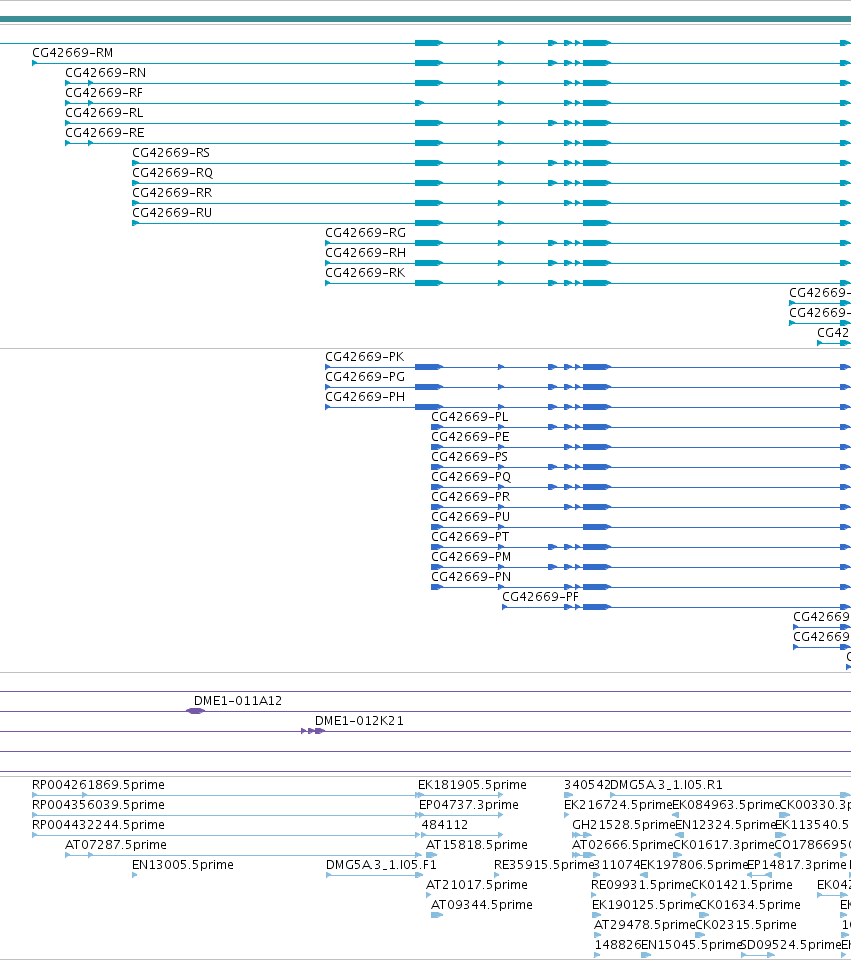This screenshot has height=960, width=851.
Task: Open EST EK181905.5prime
Action: click(472, 785)
